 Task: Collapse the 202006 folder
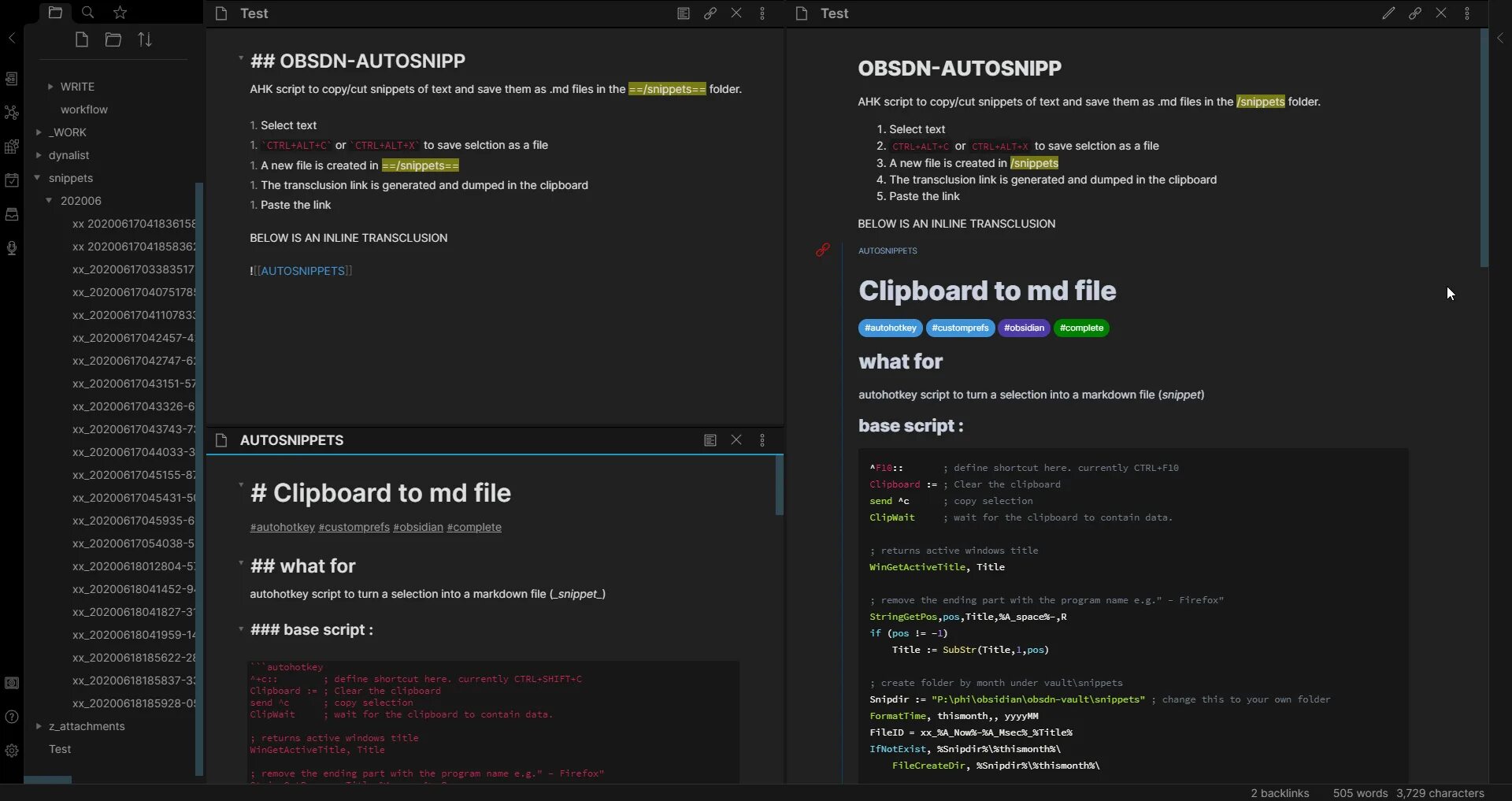tap(50, 201)
